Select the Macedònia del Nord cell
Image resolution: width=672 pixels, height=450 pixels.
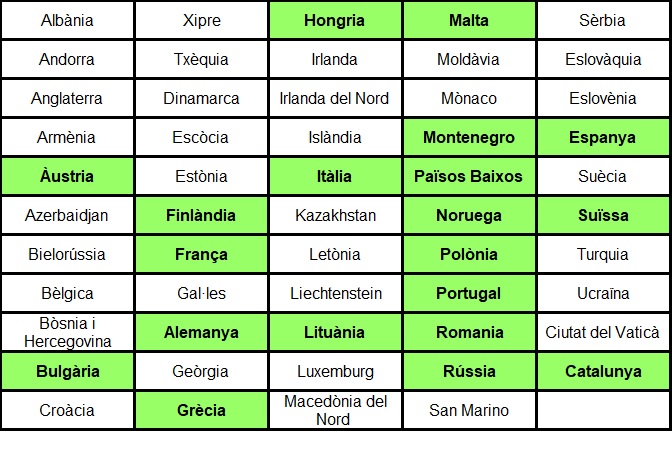click(x=335, y=410)
